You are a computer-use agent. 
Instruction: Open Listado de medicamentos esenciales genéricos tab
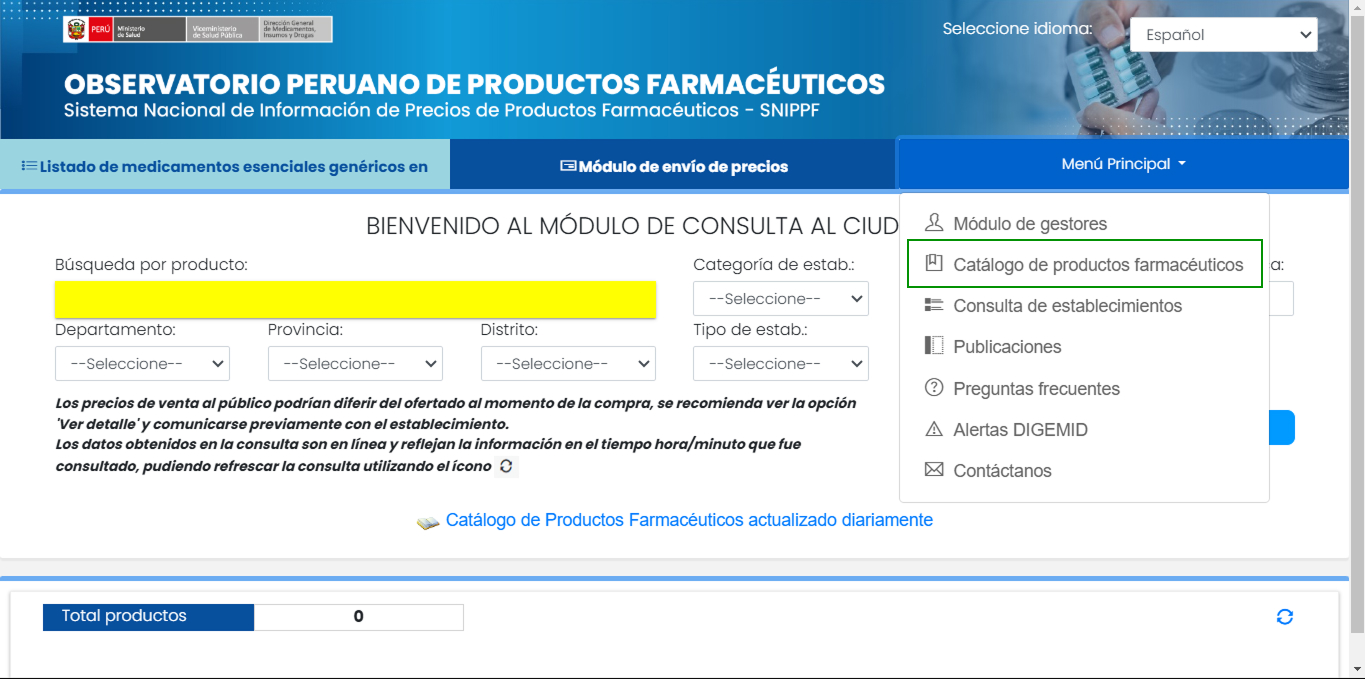point(225,166)
